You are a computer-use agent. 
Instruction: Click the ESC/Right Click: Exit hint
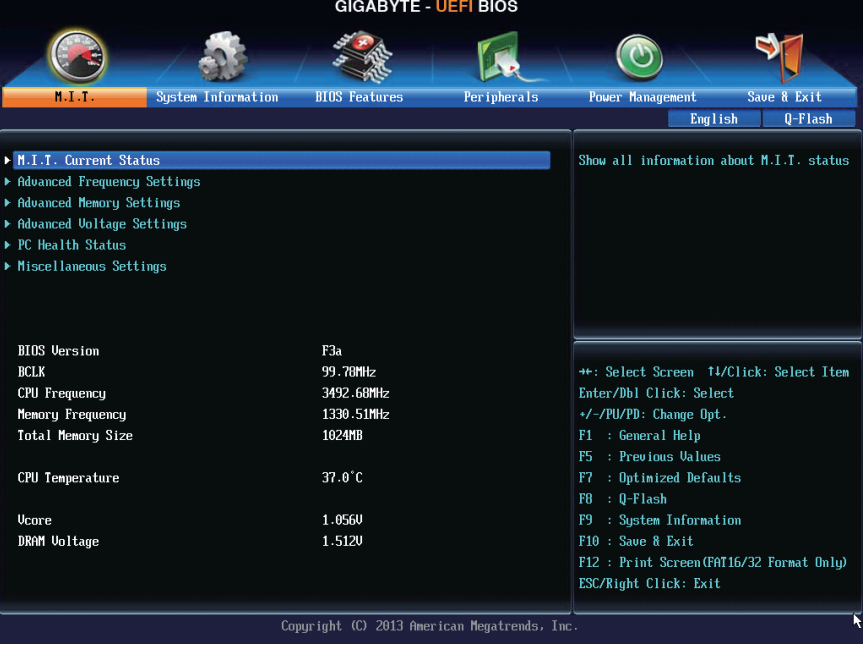point(649,583)
